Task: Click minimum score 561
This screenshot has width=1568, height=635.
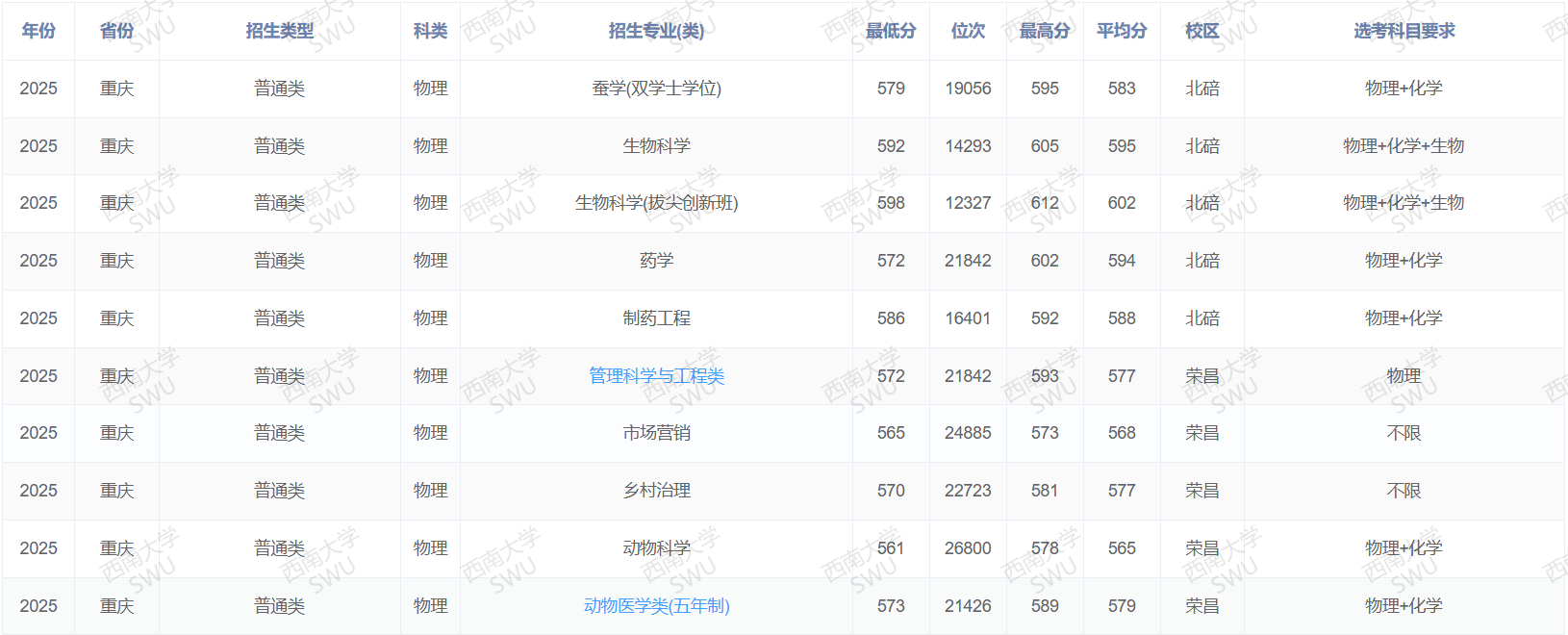Action: coord(891,548)
